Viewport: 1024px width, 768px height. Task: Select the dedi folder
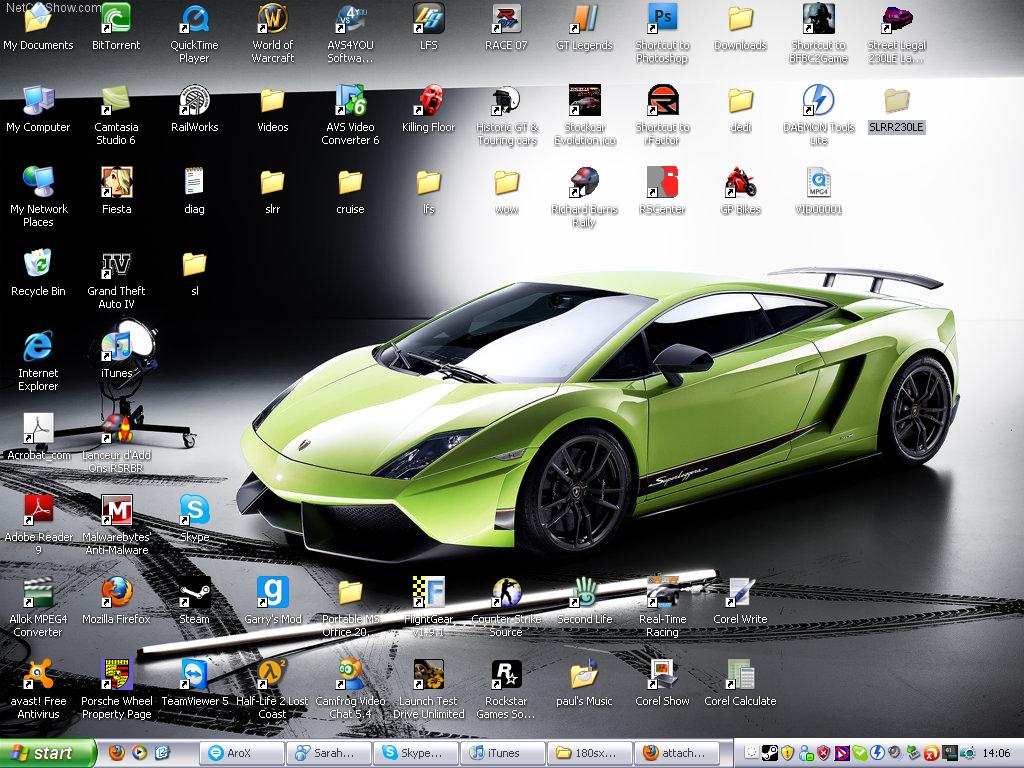coord(741,101)
